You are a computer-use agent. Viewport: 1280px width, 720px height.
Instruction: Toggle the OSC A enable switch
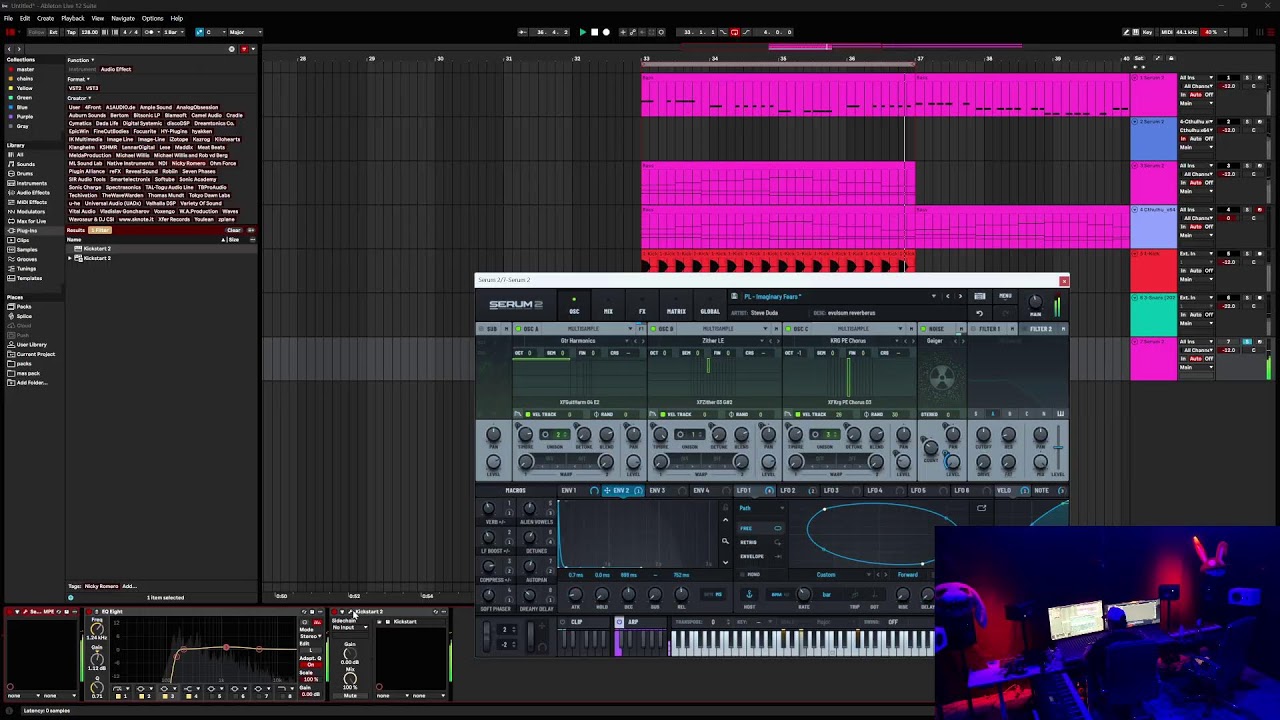point(519,329)
